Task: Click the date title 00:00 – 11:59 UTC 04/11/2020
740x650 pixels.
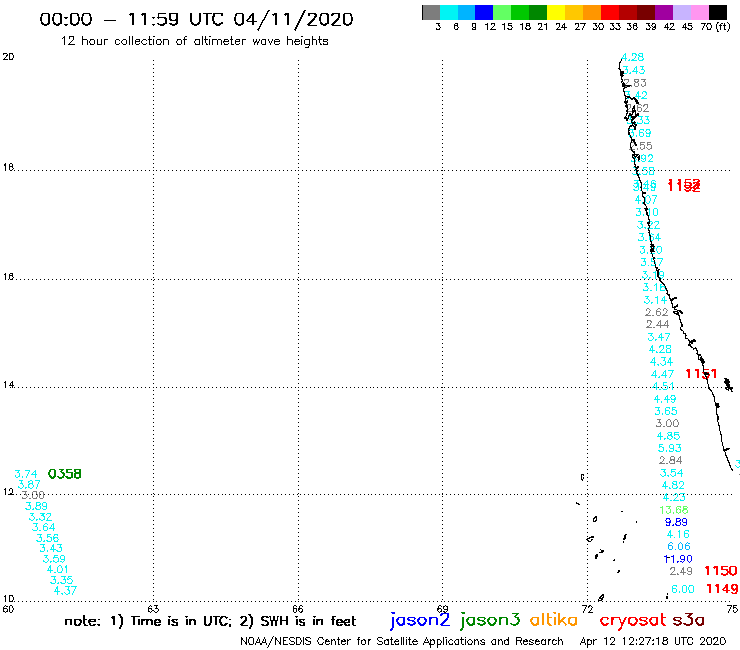Action: point(196,19)
